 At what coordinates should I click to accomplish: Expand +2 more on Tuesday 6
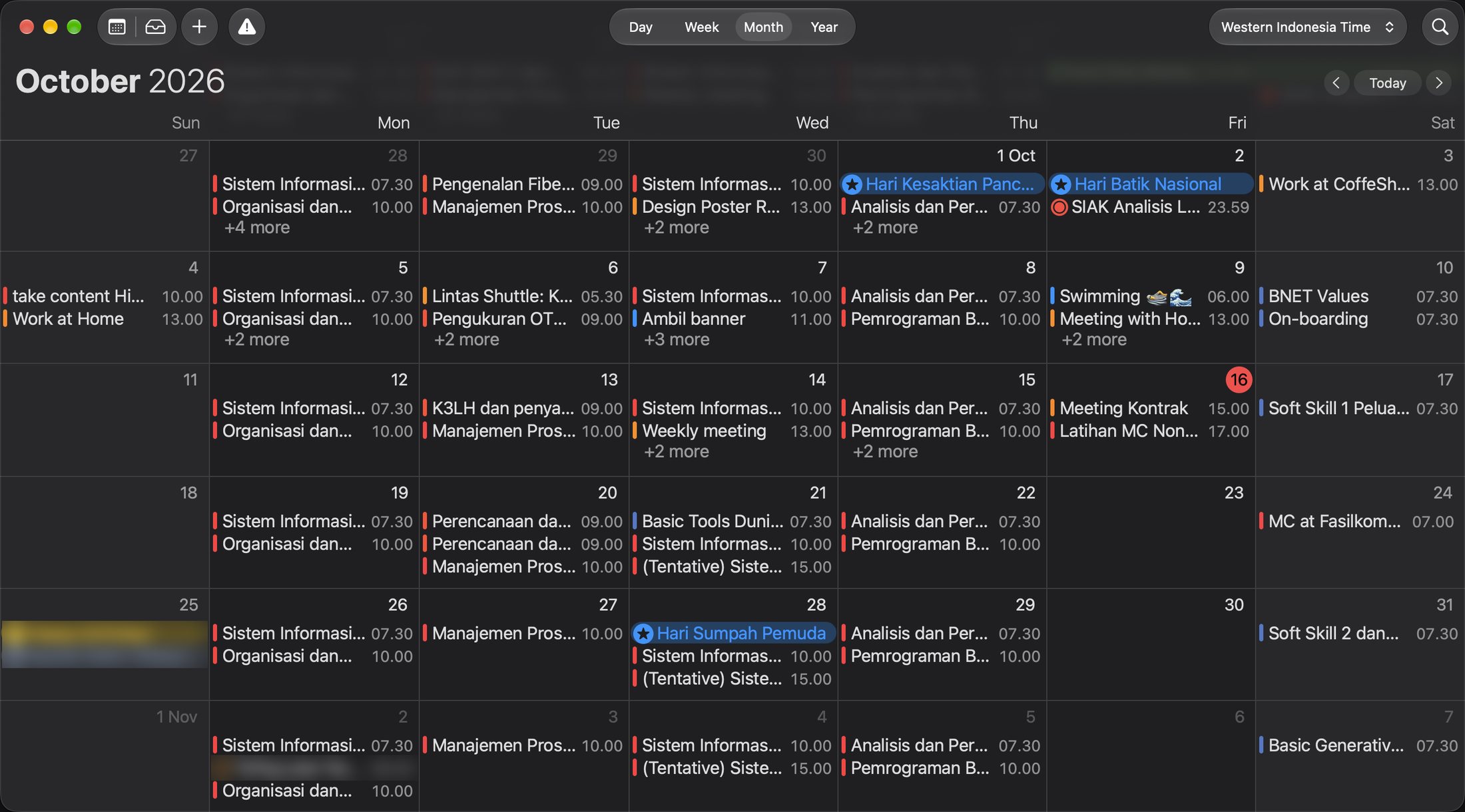pyautogui.click(x=466, y=339)
